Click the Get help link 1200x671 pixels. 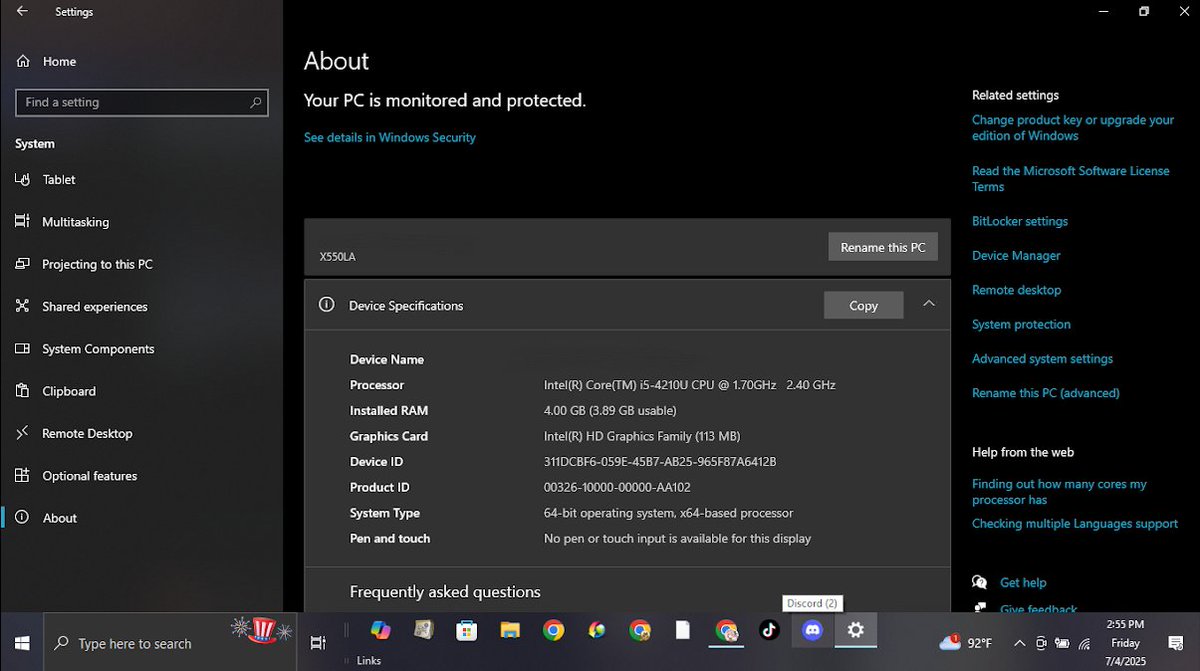tap(1023, 582)
